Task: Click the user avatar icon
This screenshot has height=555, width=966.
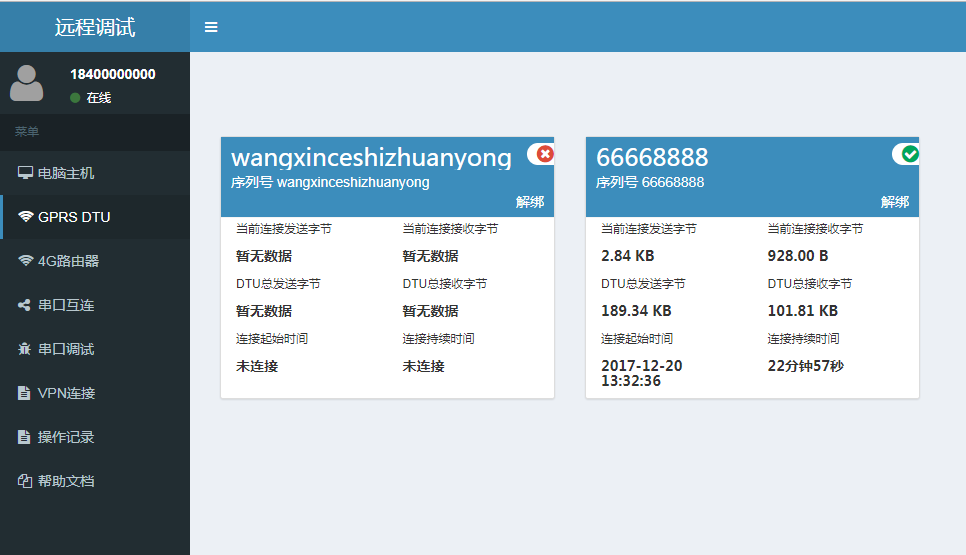Action: click(x=27, y=83)
